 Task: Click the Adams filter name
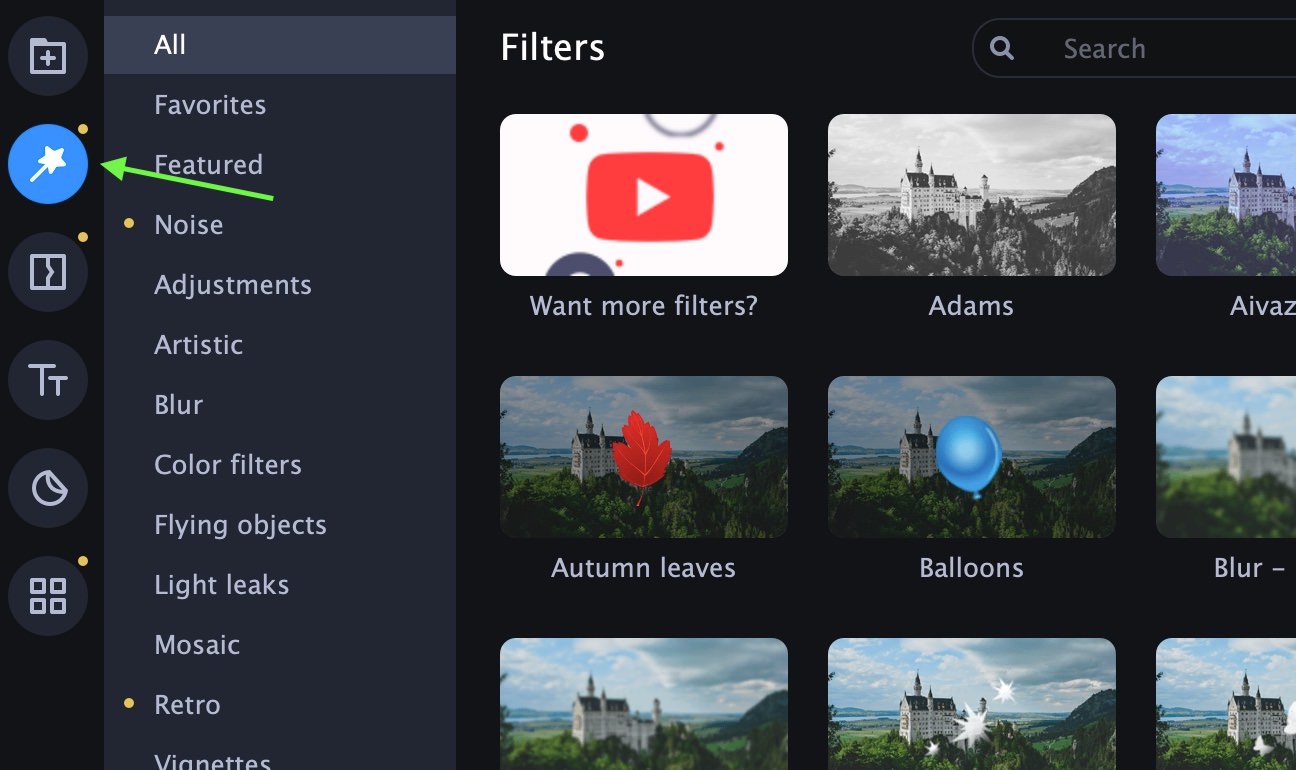(x=972, y=306)
